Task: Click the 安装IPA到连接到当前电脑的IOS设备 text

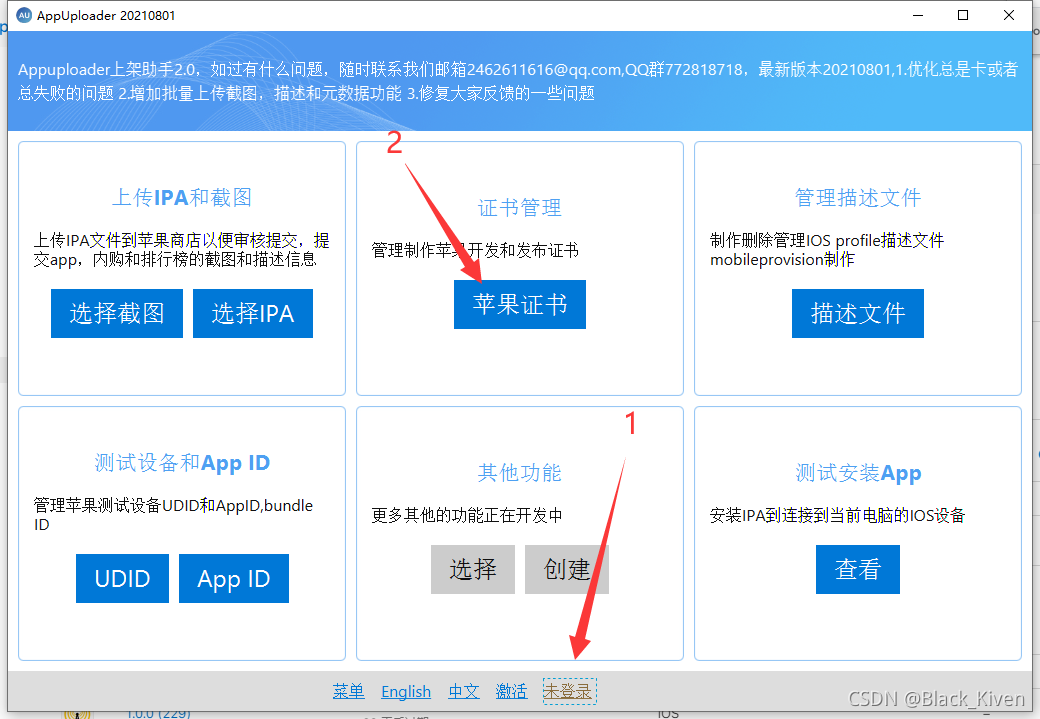Action: (x=837, y=515)
